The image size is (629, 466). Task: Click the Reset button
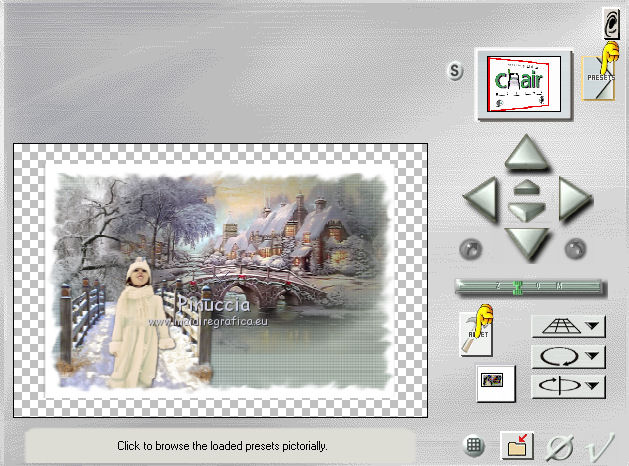pyautogui.click(x=476, y=334)
